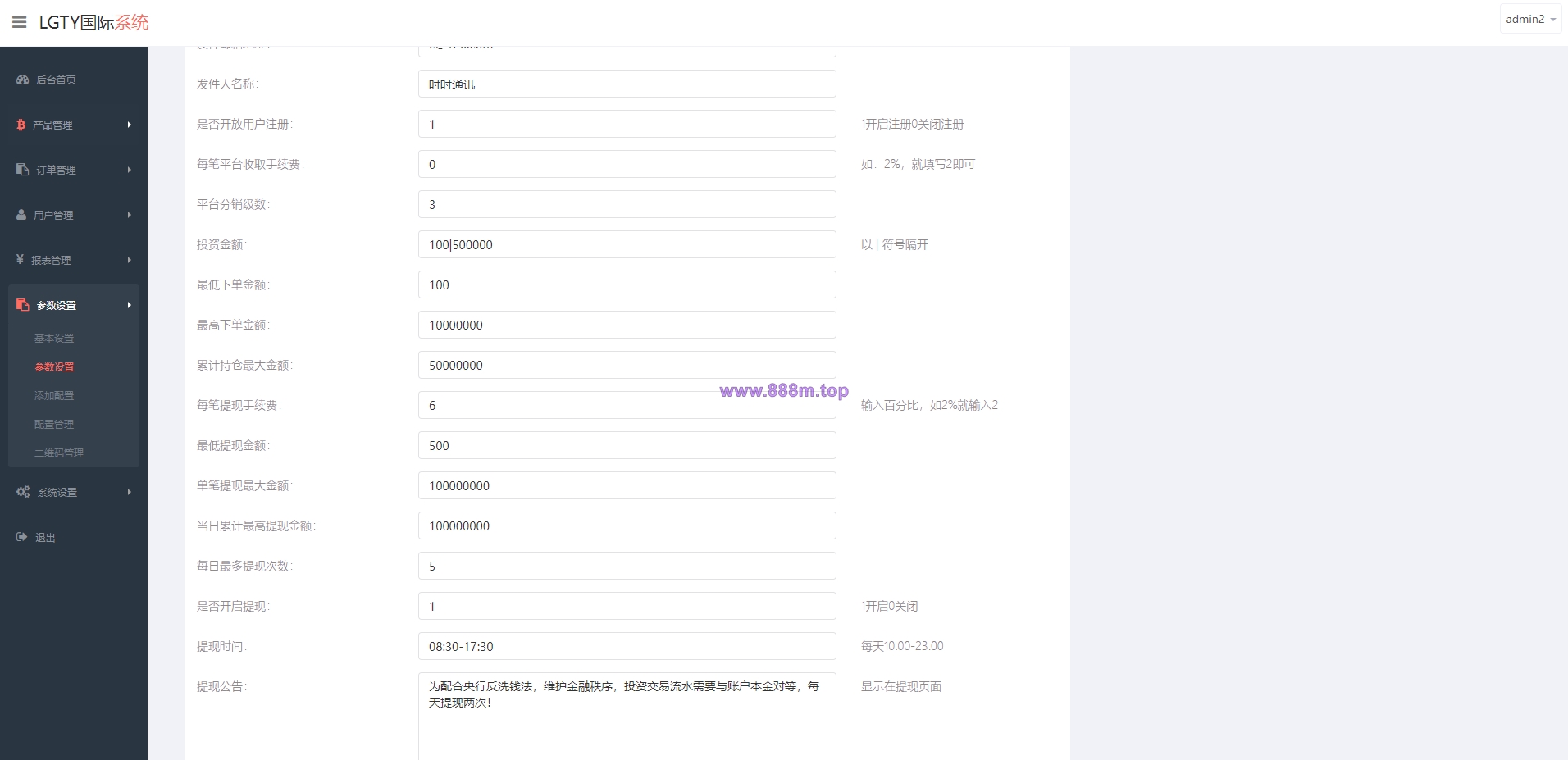1568x760 pixels.
Task: Click the 提现公告 textarea
Action: 627,716
